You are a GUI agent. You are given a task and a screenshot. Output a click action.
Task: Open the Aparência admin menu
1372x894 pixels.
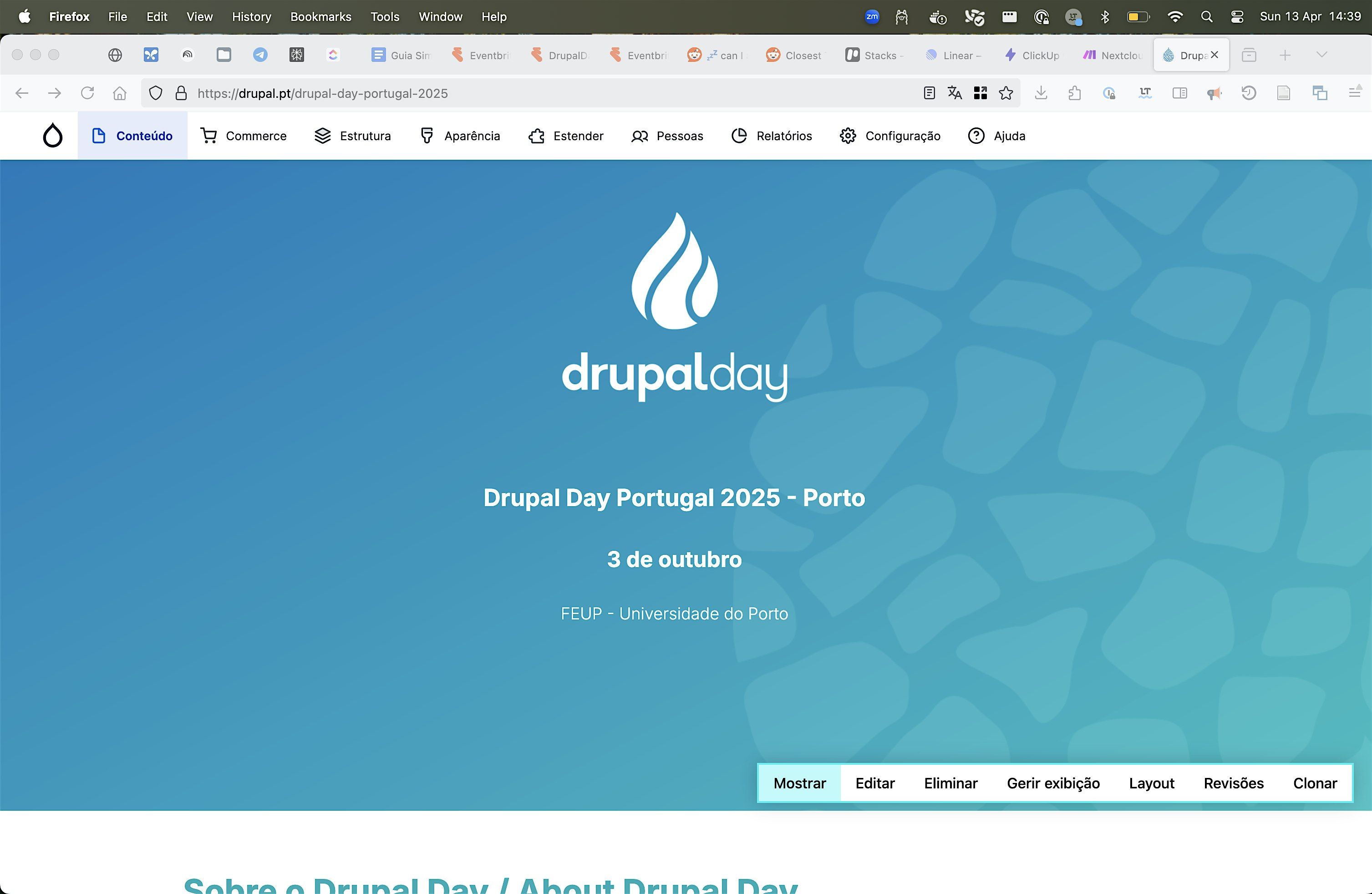(460, 136)
